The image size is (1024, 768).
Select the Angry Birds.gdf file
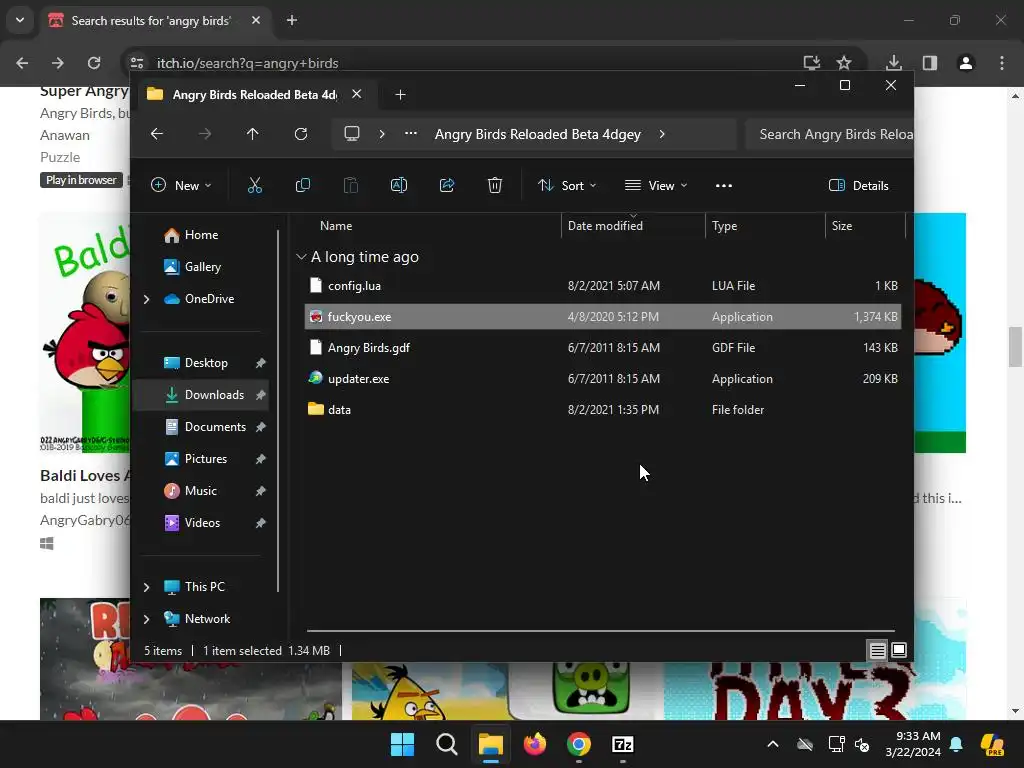point(603,348)
